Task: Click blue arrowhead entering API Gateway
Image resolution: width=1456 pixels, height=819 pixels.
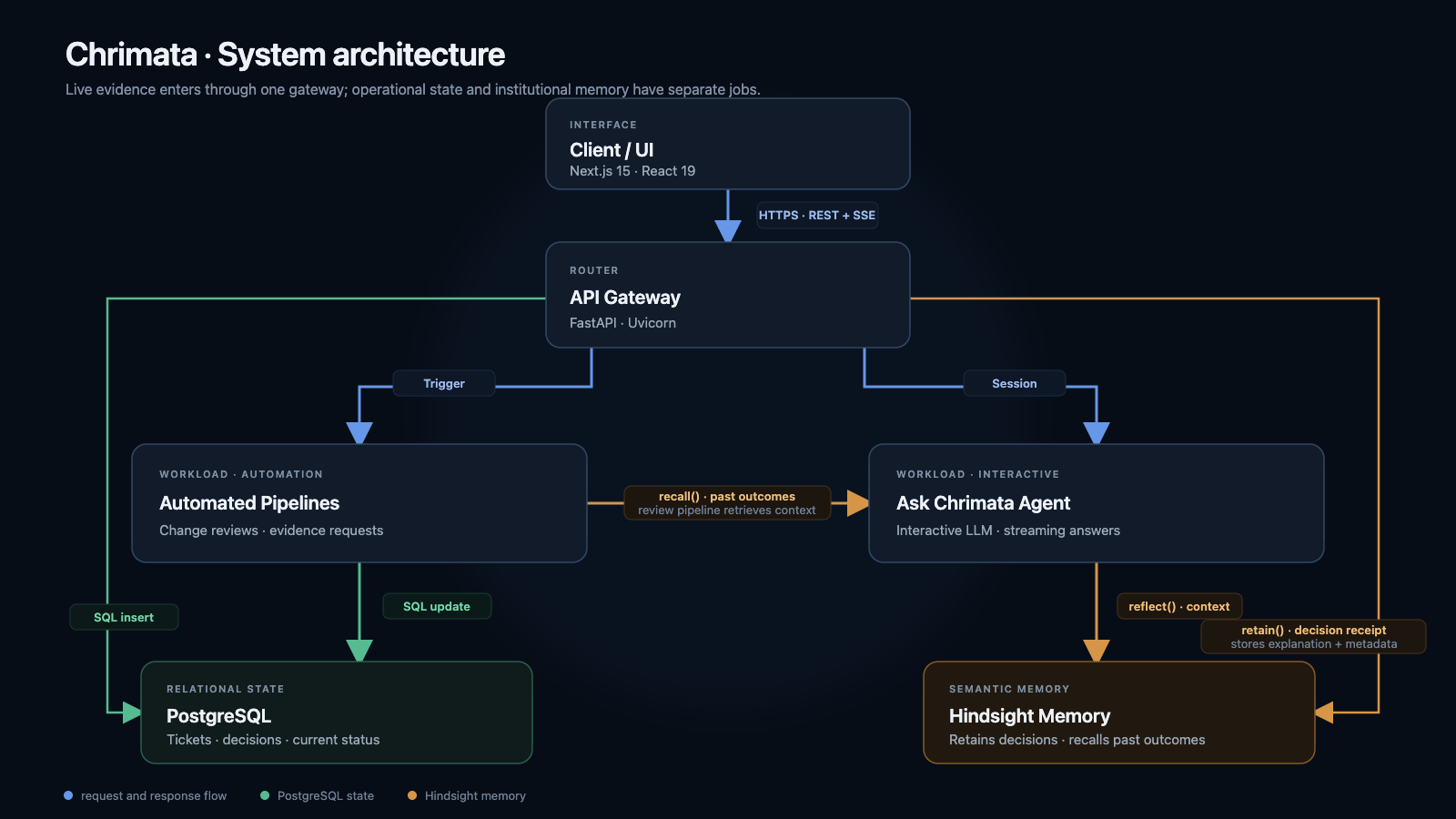Action: [728, 231]
